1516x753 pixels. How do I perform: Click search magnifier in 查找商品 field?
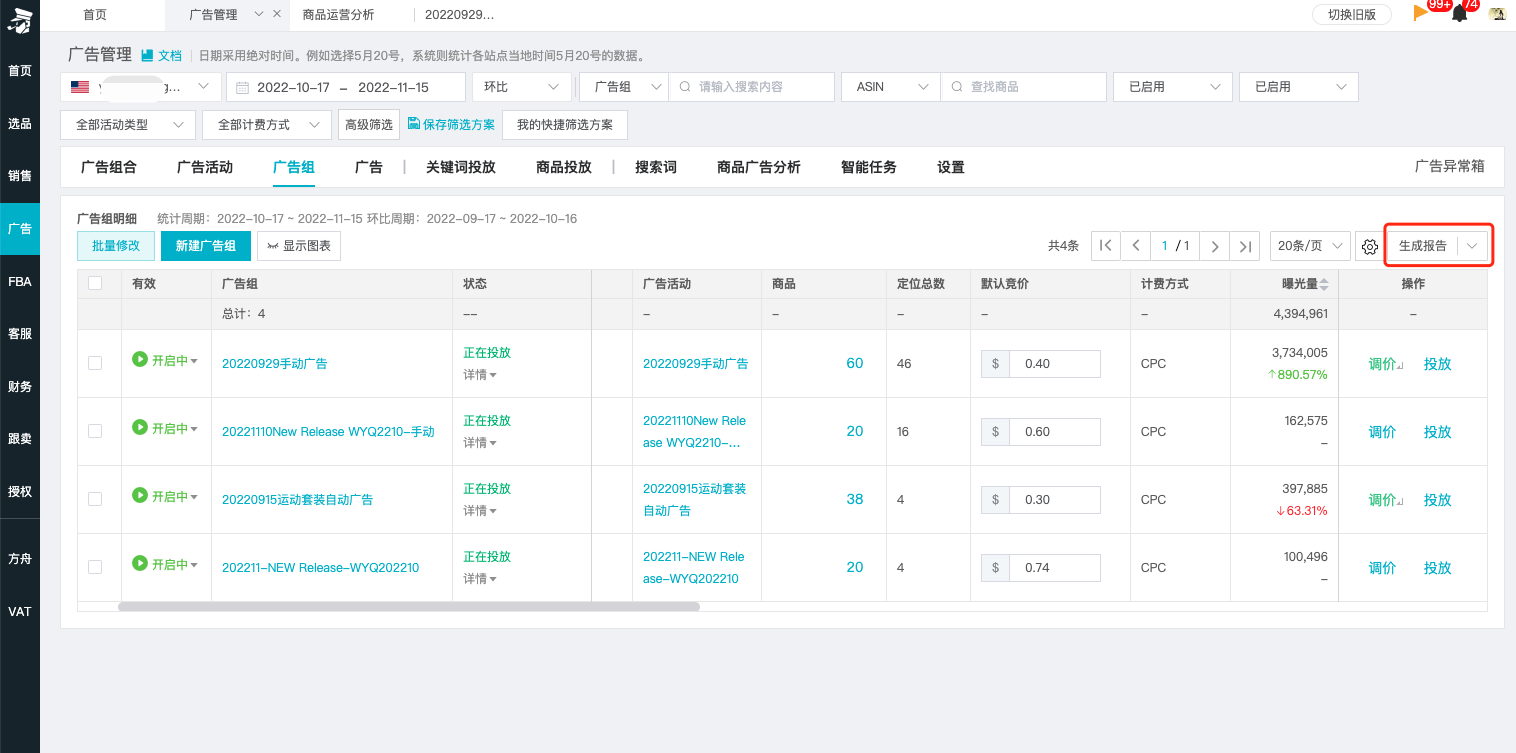coord(957,87)
